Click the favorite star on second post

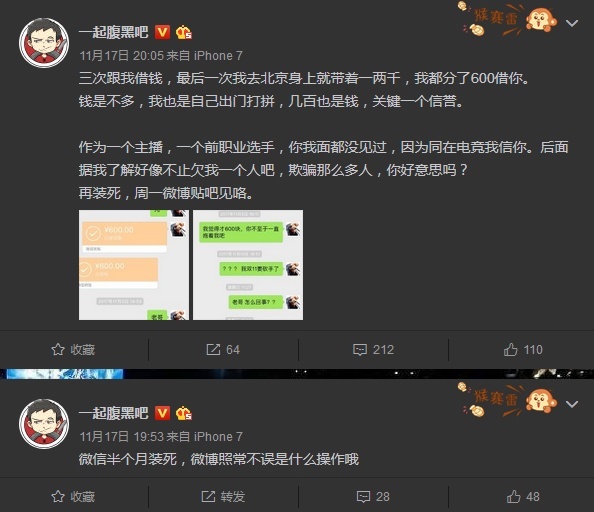point(58,496)
